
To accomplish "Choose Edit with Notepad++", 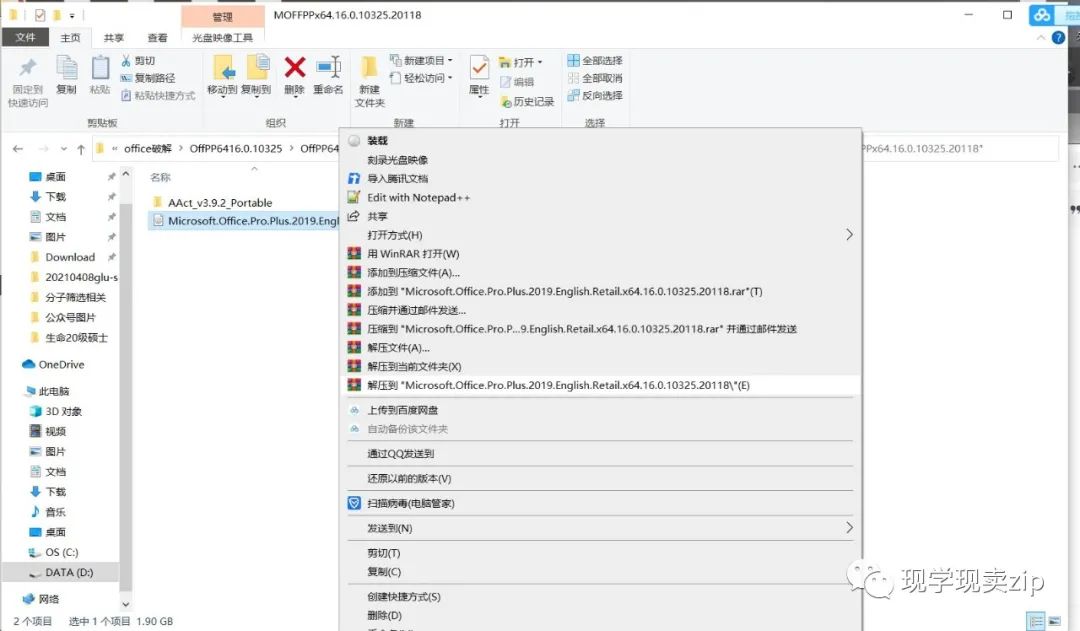I will [x=599, y=198].
